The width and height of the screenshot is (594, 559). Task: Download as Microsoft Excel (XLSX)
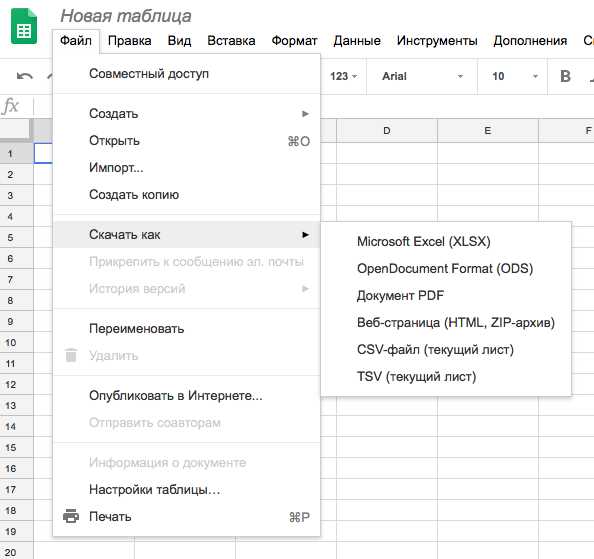coord(446,241)
